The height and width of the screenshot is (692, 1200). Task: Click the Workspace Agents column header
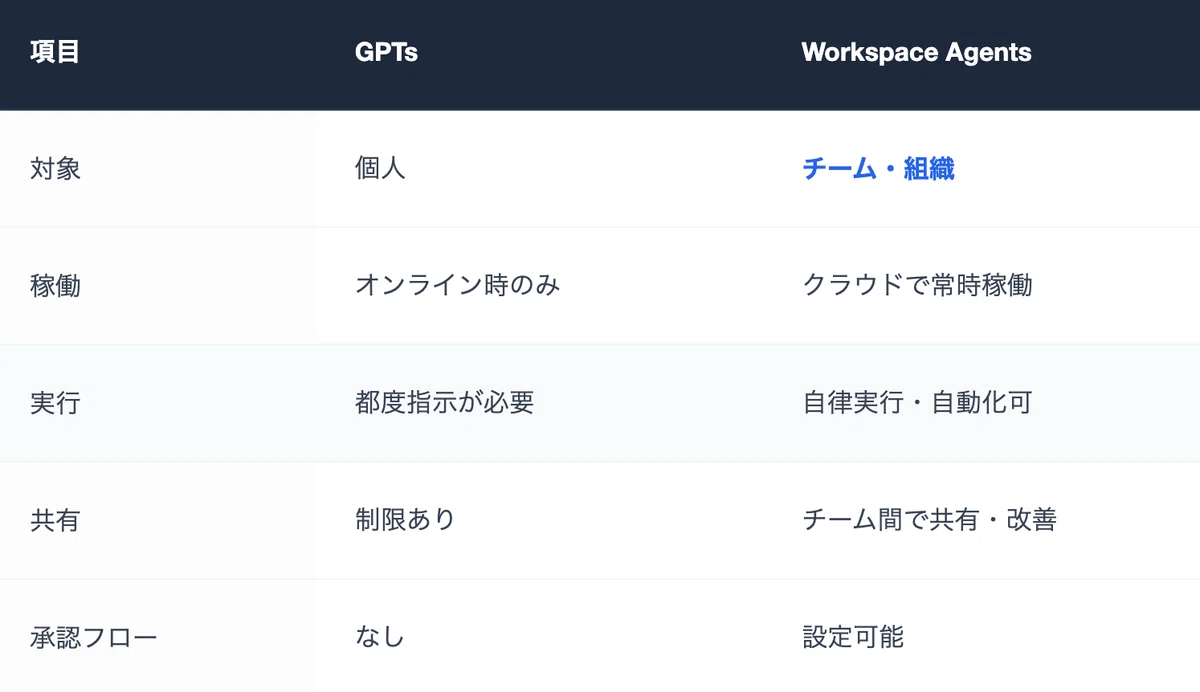tap(916, 52)
